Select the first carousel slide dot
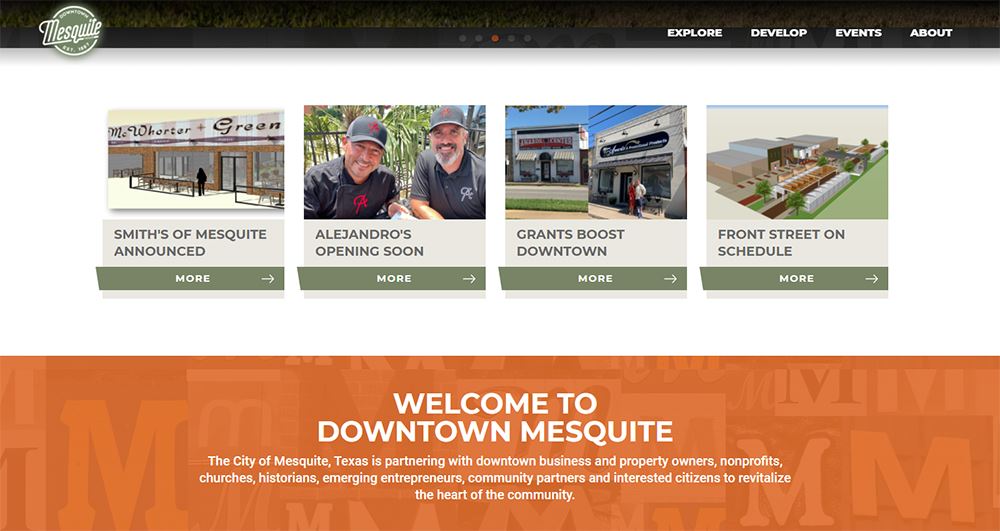This screenshot has height=531, width=1000. pyautogui.click(x=462, y=38)
